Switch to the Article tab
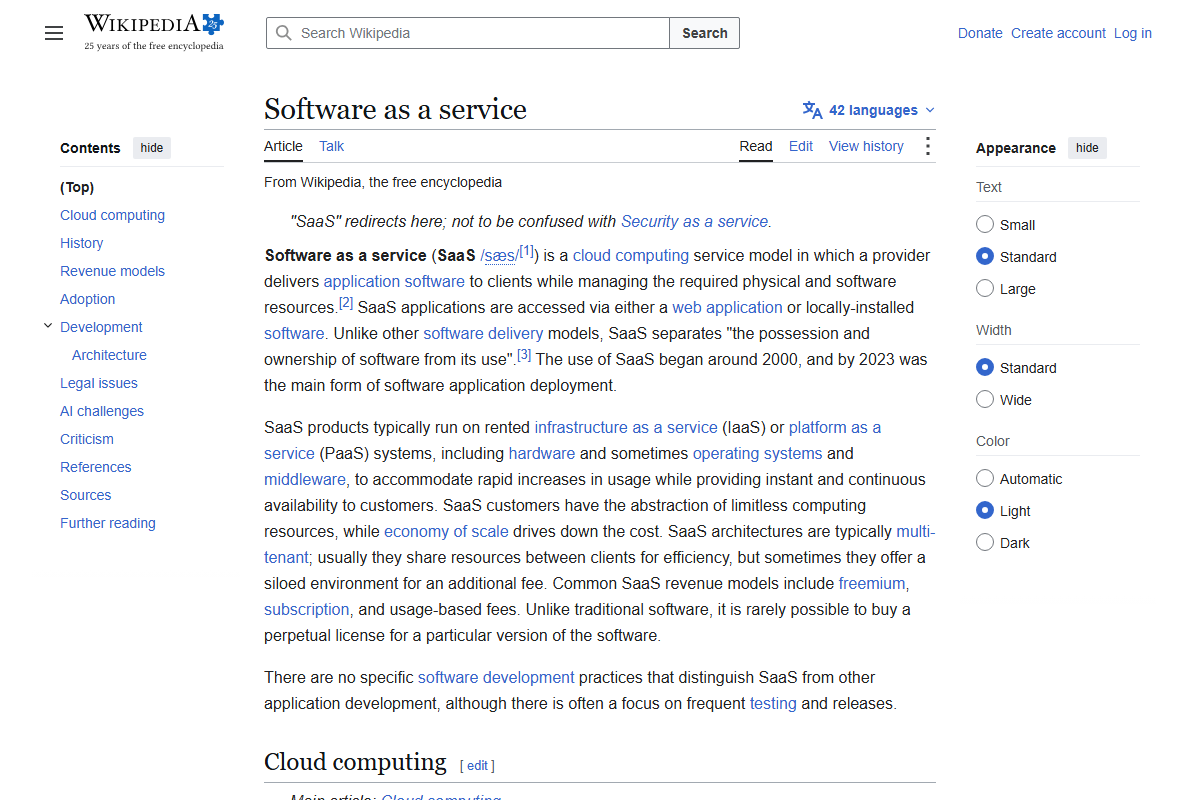Viewport: 1200px width, 800px height. coord(283,146)
